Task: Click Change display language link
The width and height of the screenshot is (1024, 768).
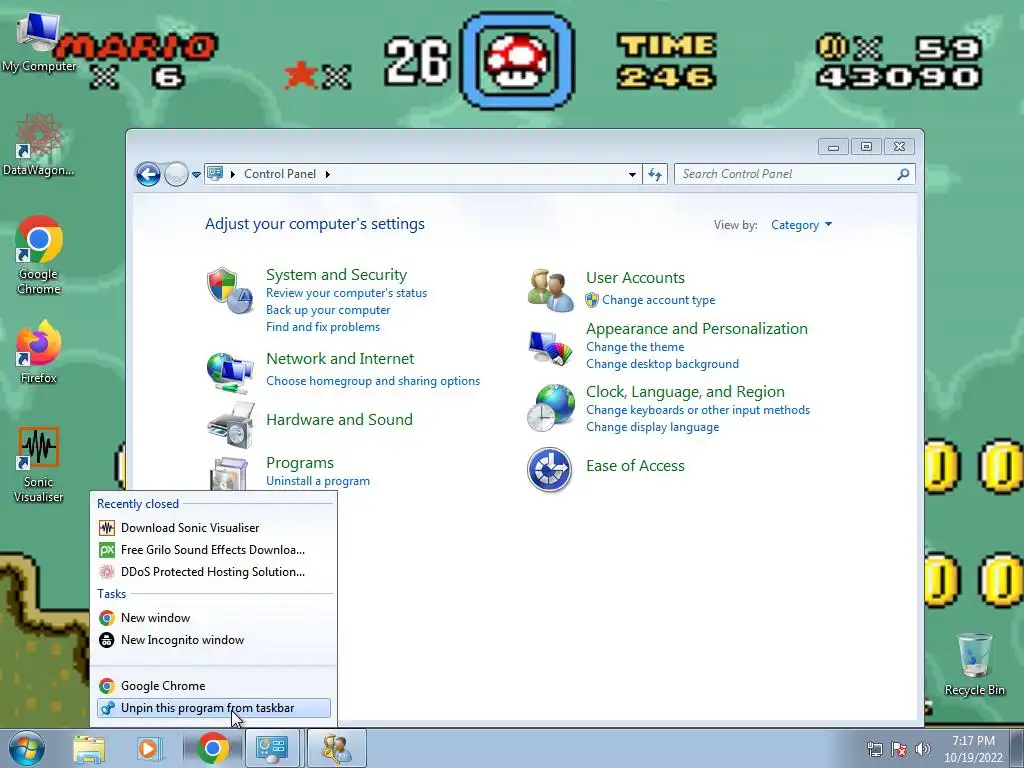Action: click(652, 427)
